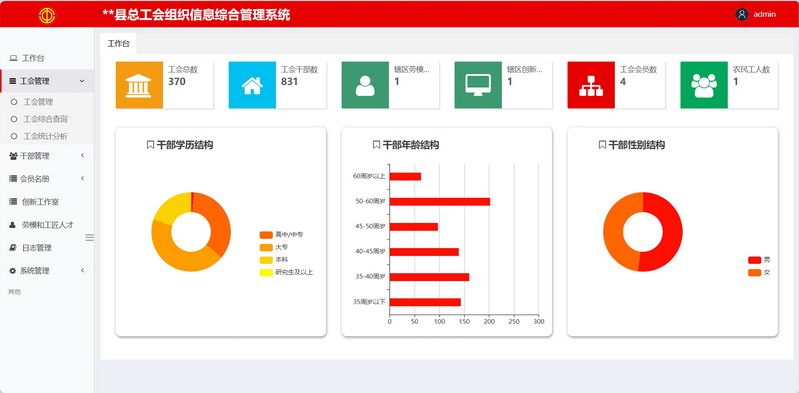Open 工作台 in the sidebar menu

tap(33, 58)
